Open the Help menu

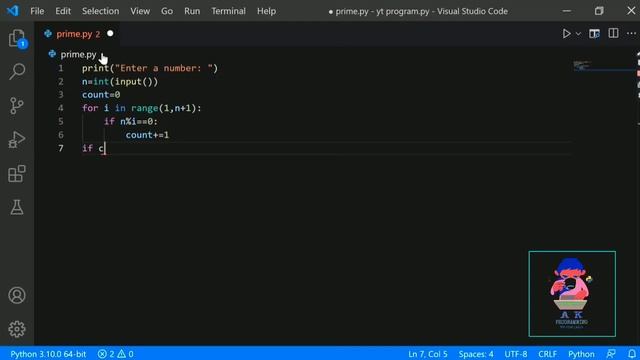coord(266,11)
